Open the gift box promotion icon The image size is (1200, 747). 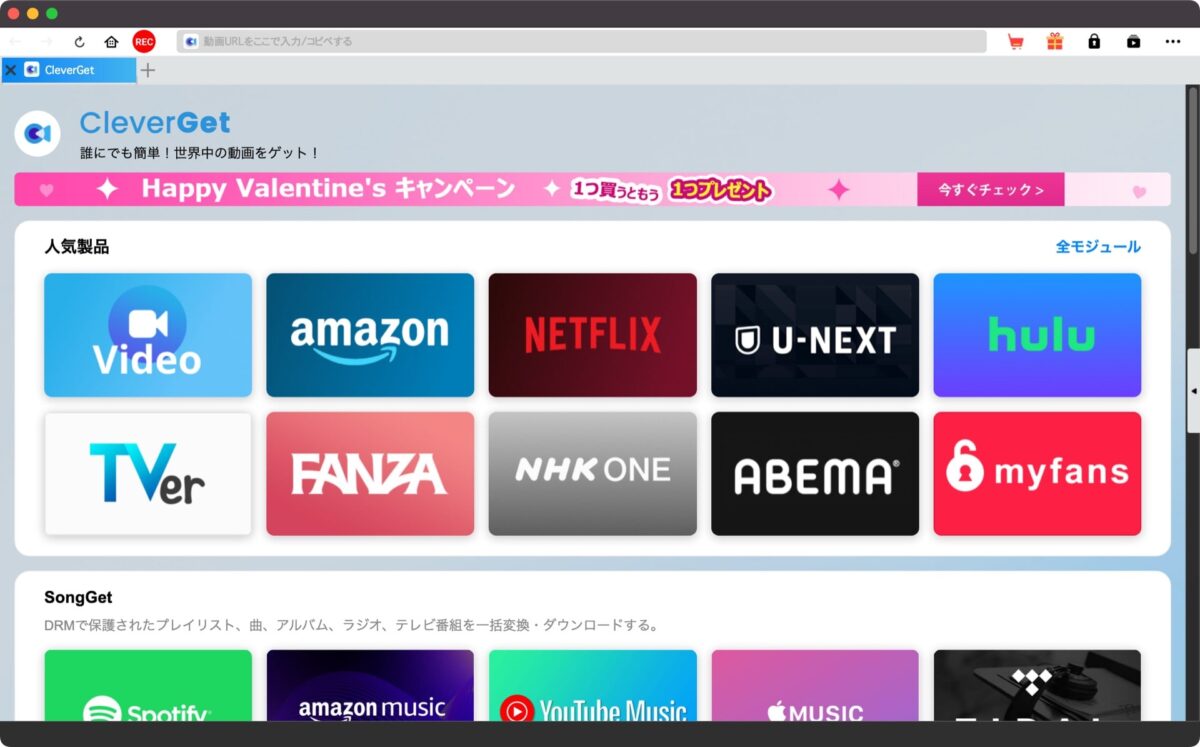coord(1054,42)
